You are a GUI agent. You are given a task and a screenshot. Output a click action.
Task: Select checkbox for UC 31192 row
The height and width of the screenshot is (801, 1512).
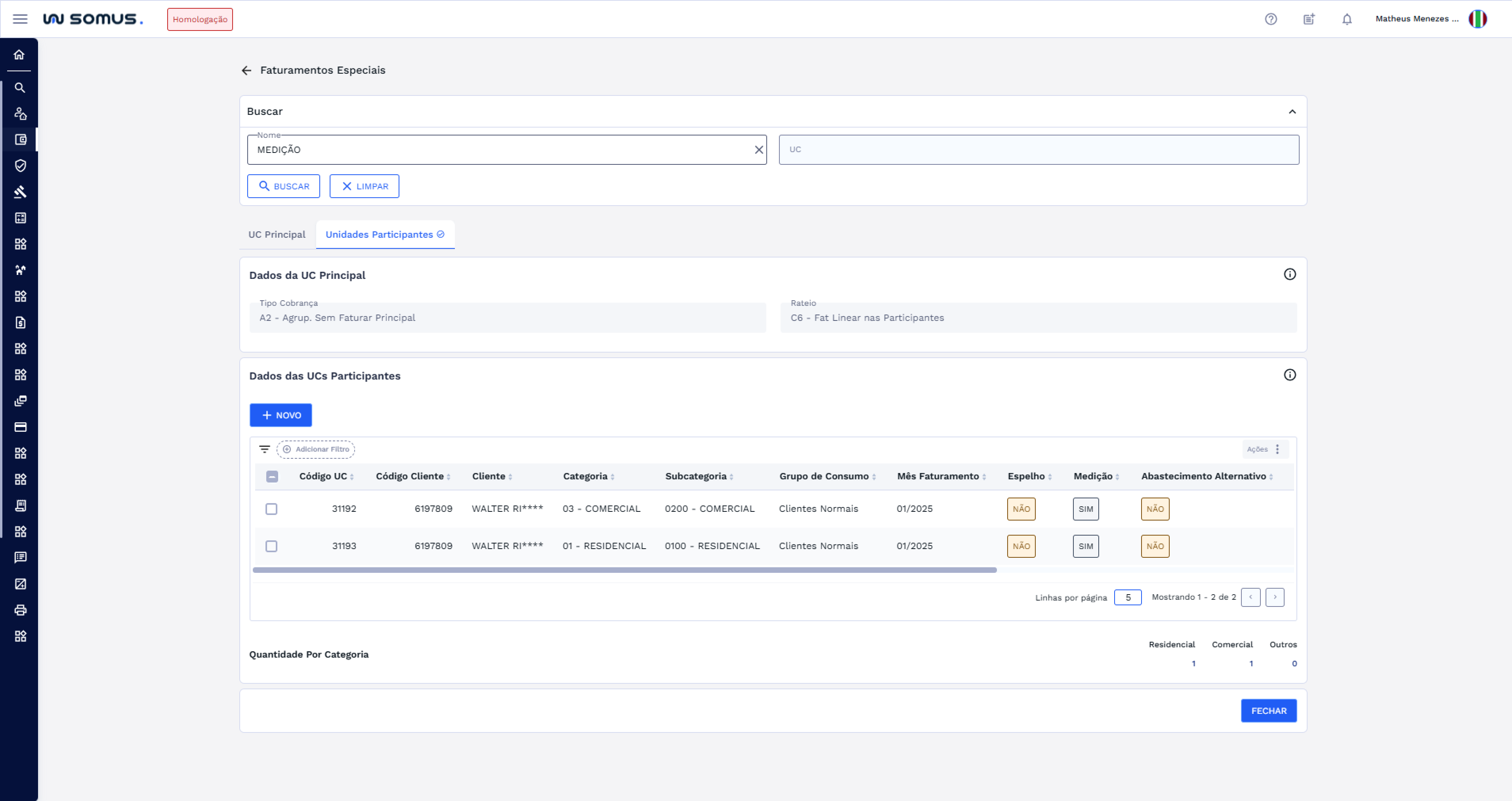(271, 509)
